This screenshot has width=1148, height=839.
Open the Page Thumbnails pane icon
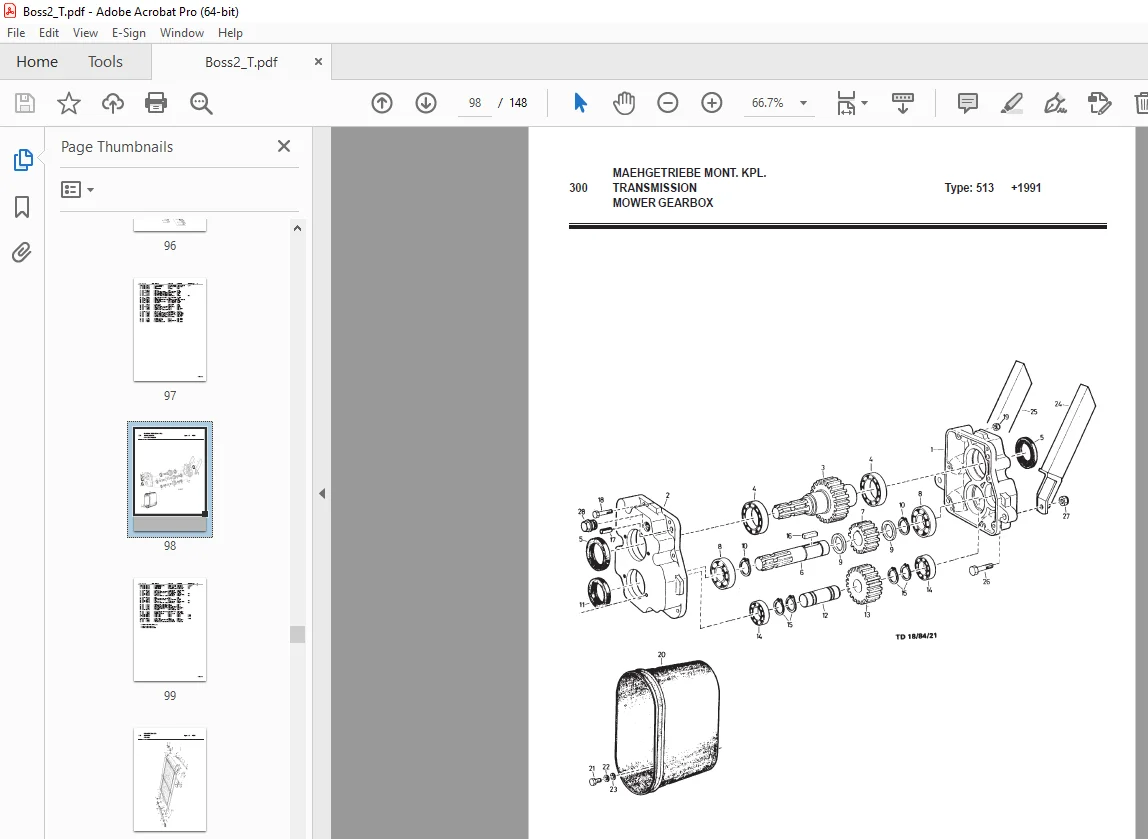click(23, 160)
